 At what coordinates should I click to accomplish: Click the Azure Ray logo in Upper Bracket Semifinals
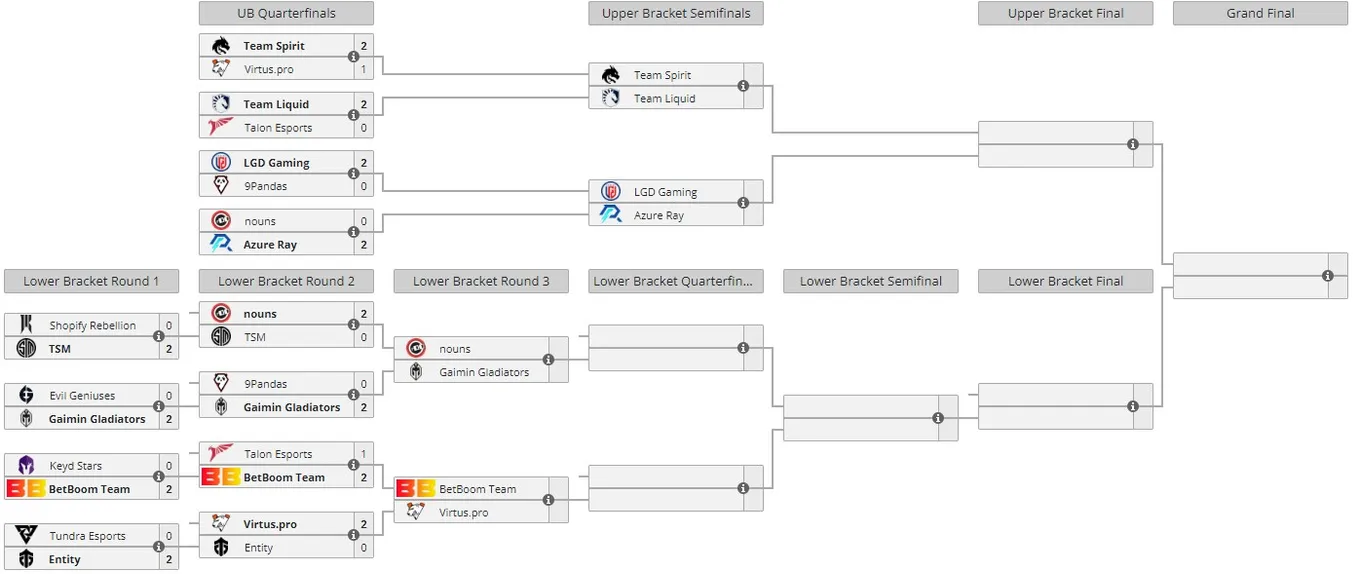coord(611,215)
